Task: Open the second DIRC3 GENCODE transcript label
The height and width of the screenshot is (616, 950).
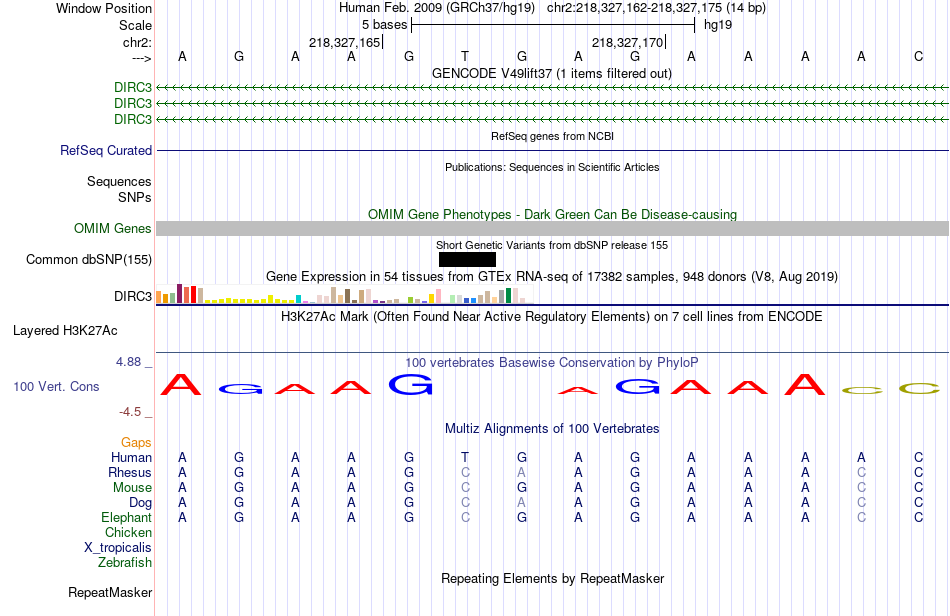Action: [133, 103]
